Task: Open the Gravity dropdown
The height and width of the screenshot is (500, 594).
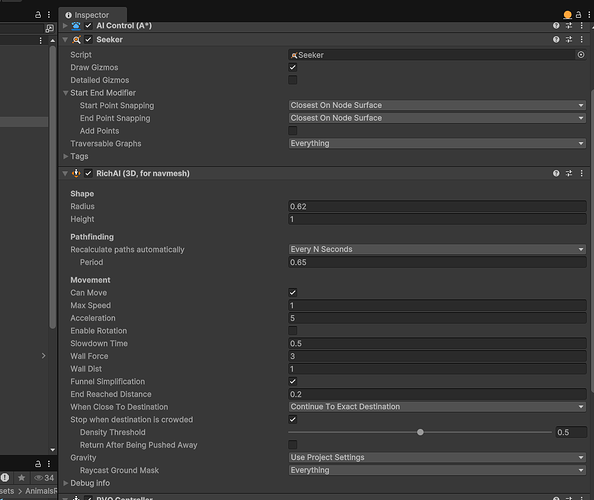Action: 437,458
